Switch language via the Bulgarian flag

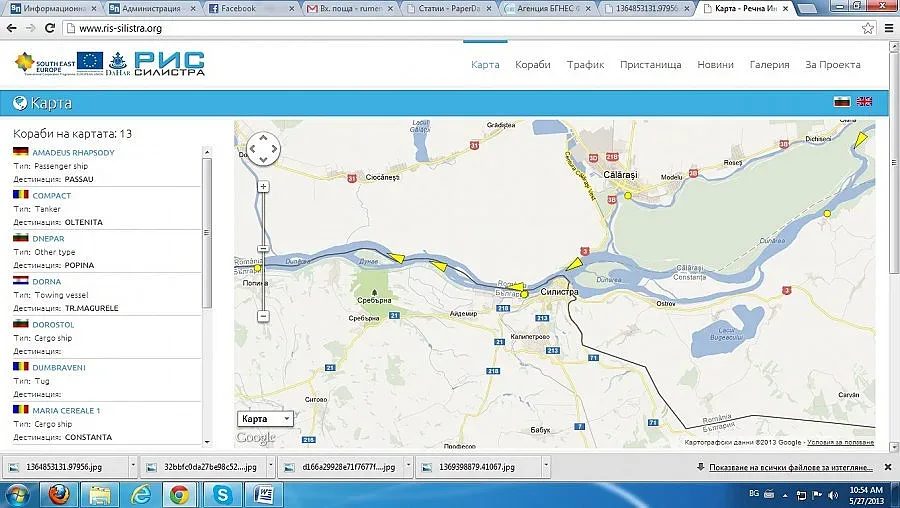pyautogui.click(x=841, y=102)
